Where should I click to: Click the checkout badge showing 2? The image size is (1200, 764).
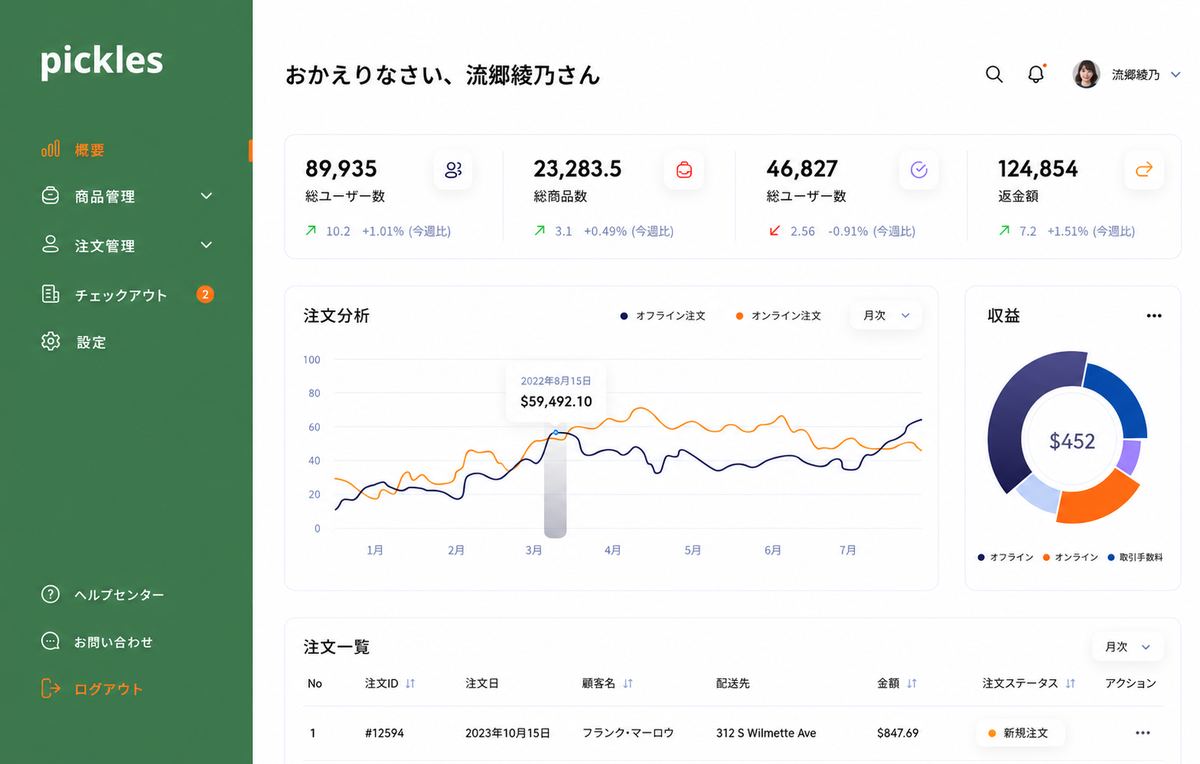pyautogui.click(x=205, y=294)
